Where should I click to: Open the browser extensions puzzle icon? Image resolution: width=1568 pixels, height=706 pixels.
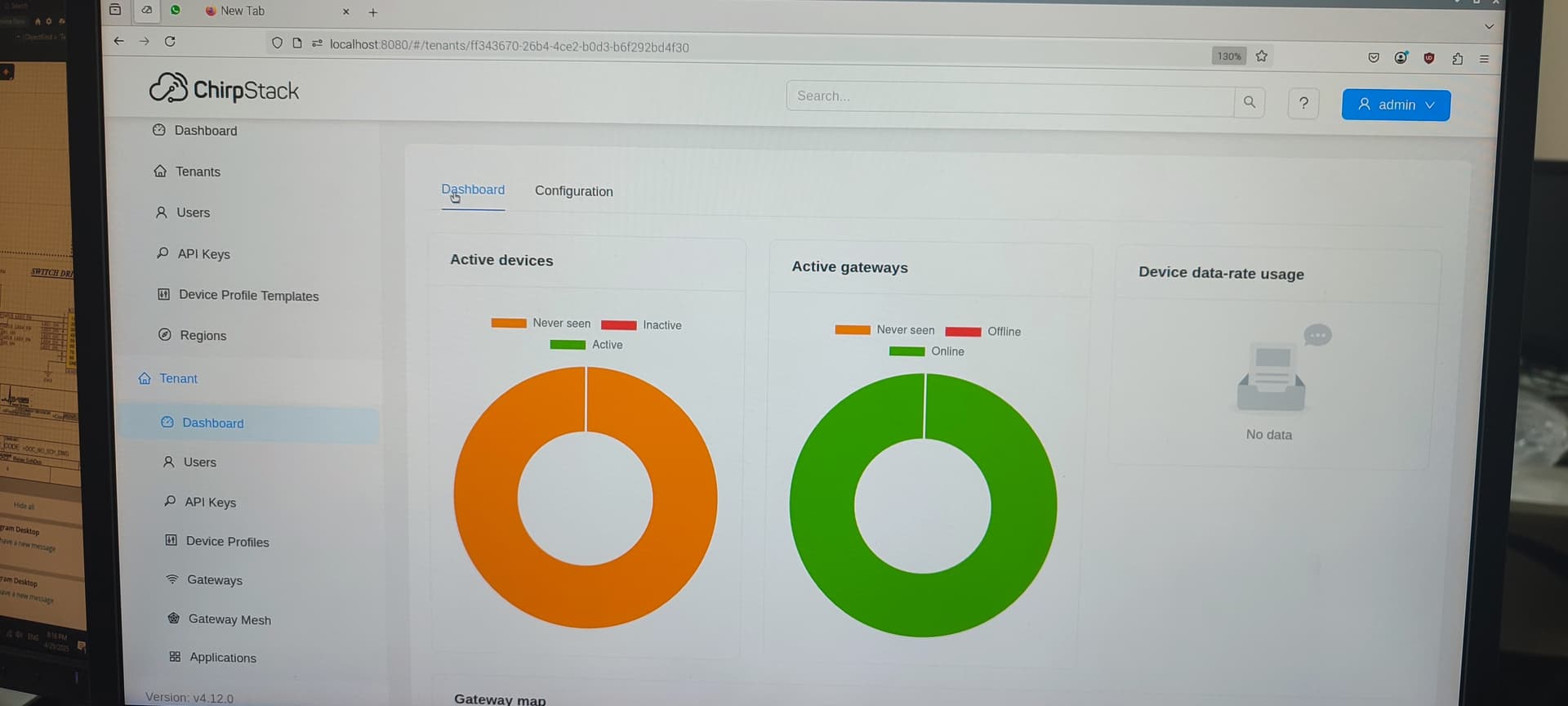[x=1457, y=58]
